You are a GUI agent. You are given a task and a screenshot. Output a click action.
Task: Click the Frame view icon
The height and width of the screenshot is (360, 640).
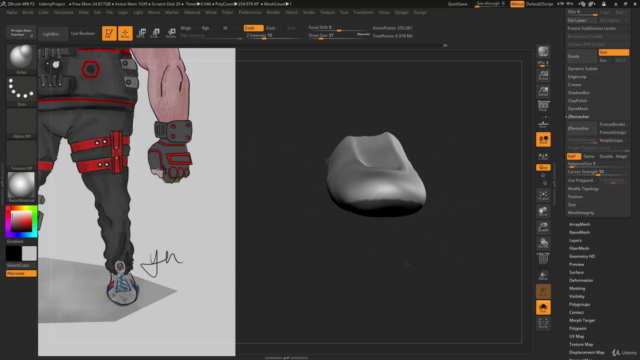tap(543, 196)
